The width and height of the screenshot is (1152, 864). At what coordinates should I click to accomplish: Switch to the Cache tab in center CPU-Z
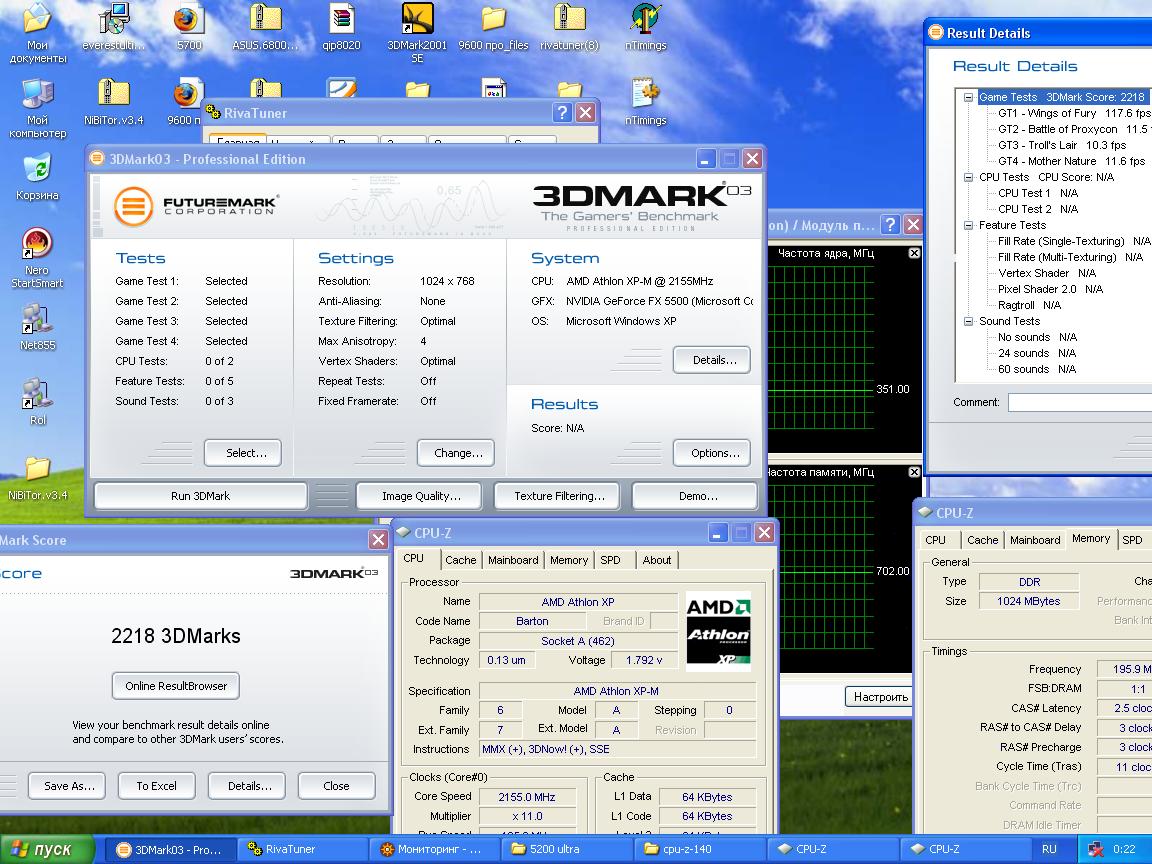[461, 560]
